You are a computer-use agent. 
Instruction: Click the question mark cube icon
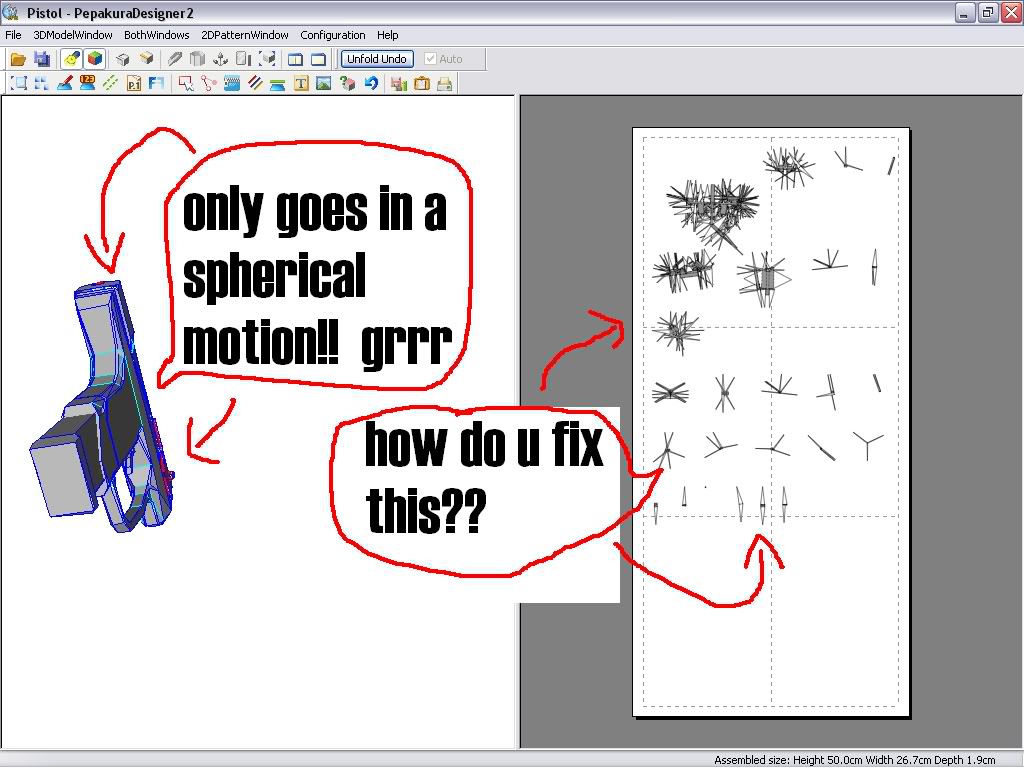click(347, 84)
